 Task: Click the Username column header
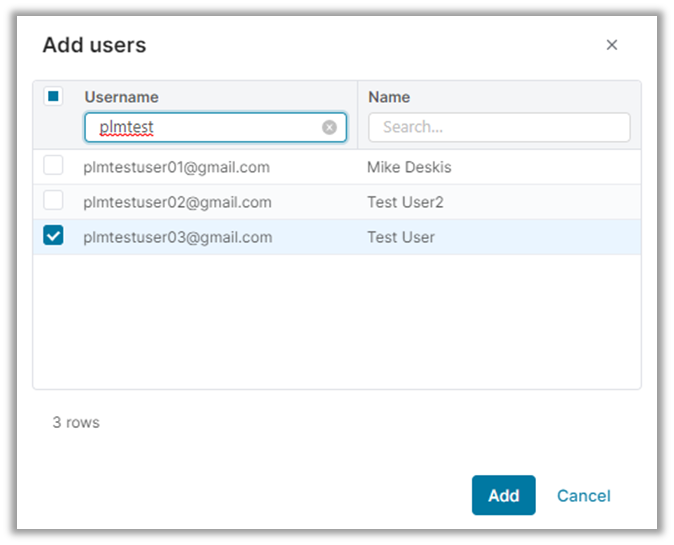click(x=121, y=97)
